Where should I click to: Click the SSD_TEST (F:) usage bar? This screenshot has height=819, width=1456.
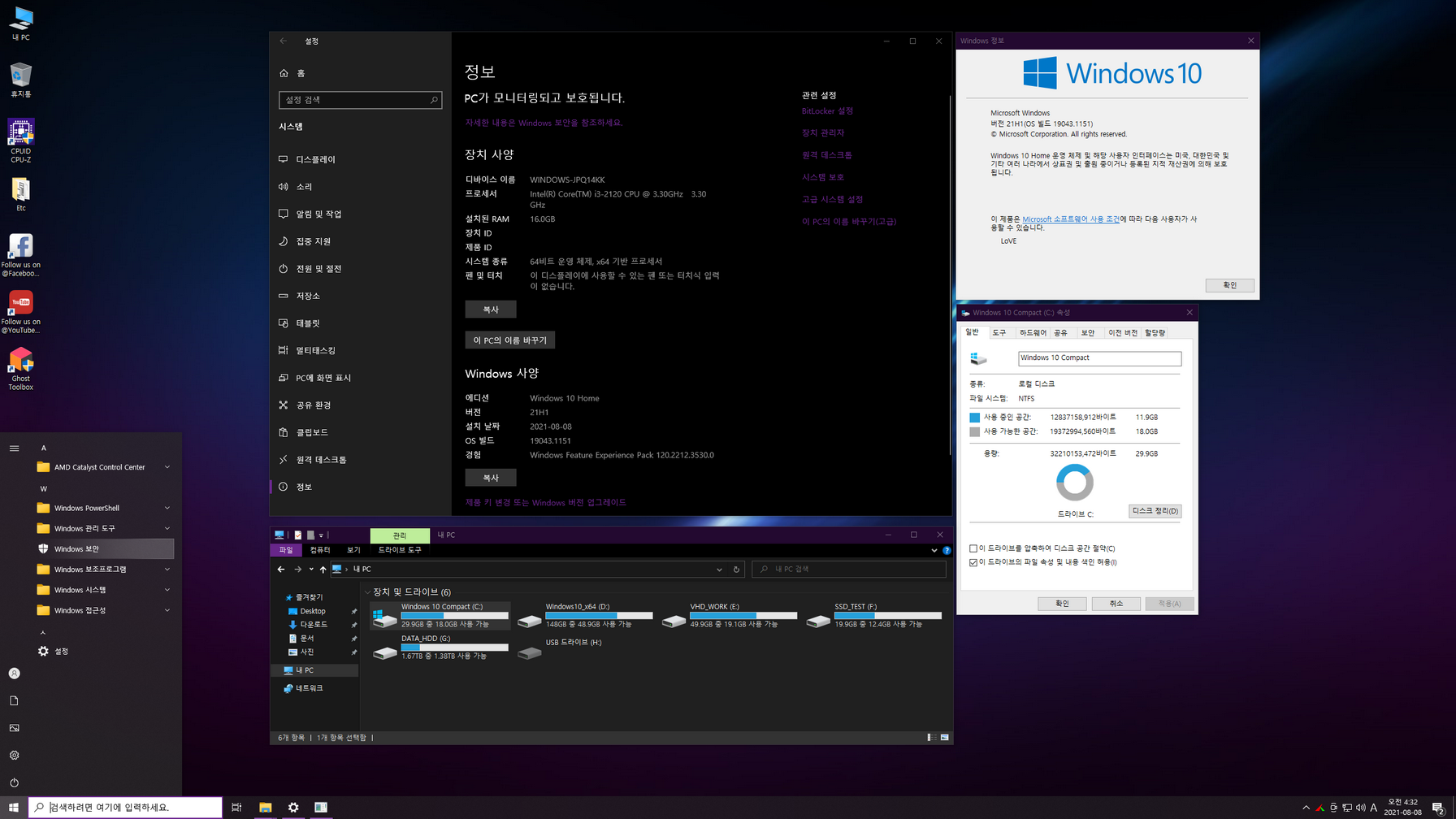[888, 616]
